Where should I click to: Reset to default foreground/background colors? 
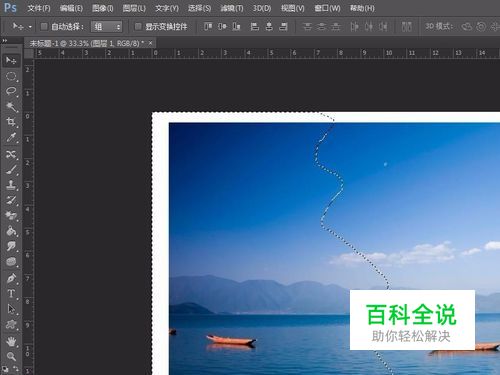point(5,369)
